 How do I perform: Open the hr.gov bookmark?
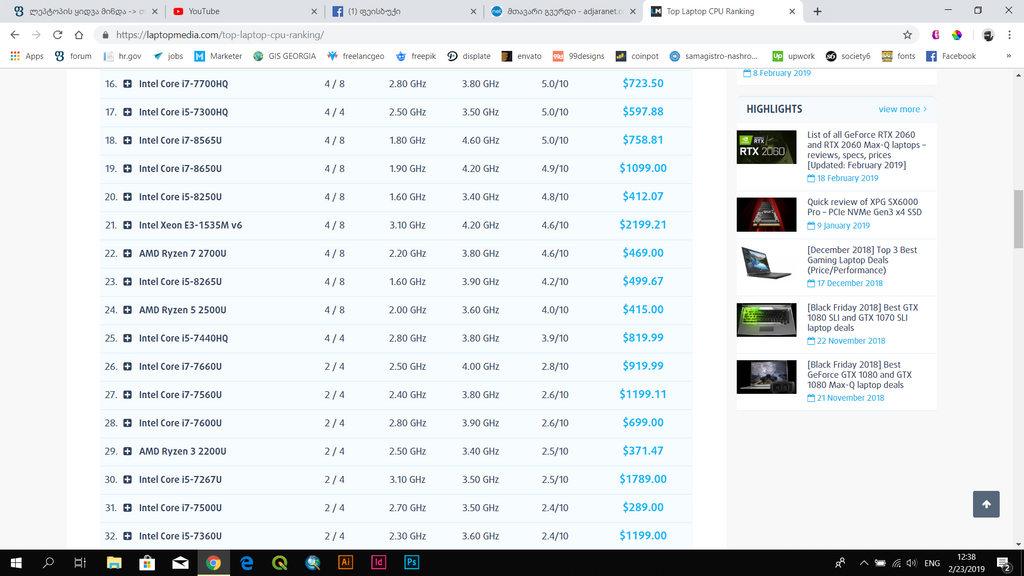(x=123, y=56)
